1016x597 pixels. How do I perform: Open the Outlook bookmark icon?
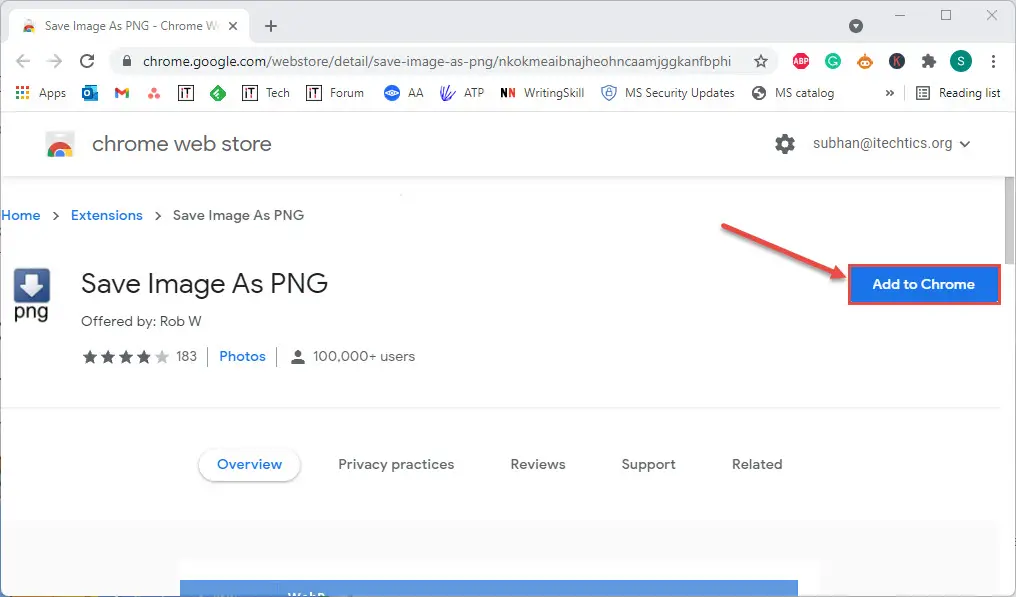point(89,93)
